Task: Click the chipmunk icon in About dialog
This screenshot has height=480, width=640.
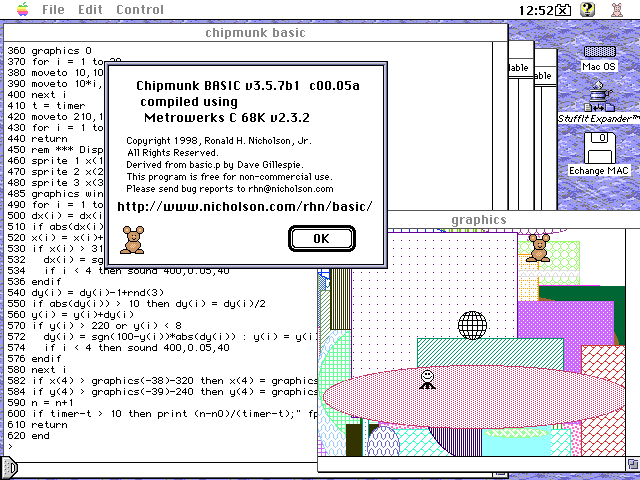Action: click(132, 240)
